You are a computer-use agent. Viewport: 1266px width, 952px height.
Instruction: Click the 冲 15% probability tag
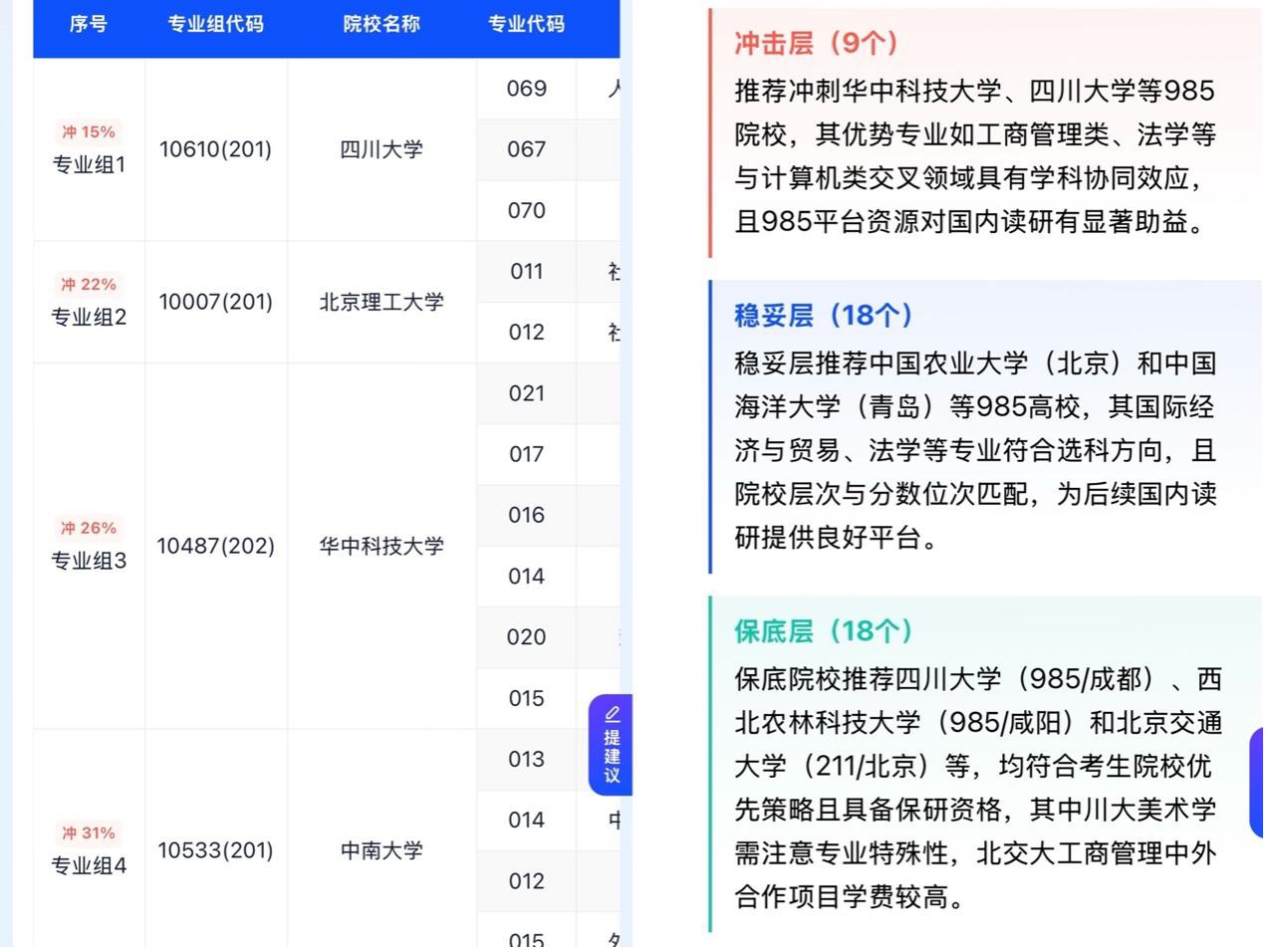click(89, 131)
